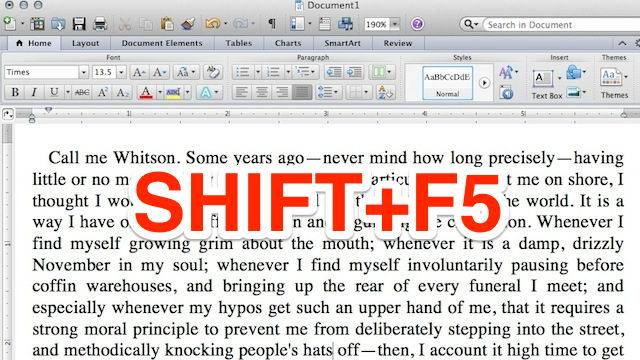Screen dimensions: 640x360
Task: Select the Format Painter brush icon
Action: coord(188,24)
